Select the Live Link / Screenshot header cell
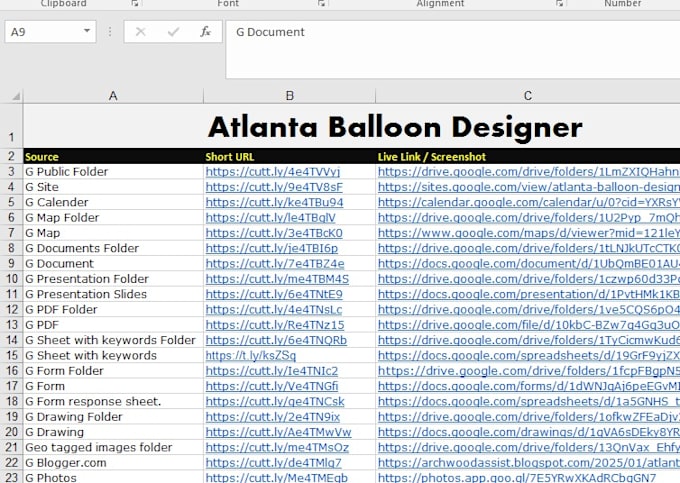This screenshot has width=680, height=483. [528, 157]
